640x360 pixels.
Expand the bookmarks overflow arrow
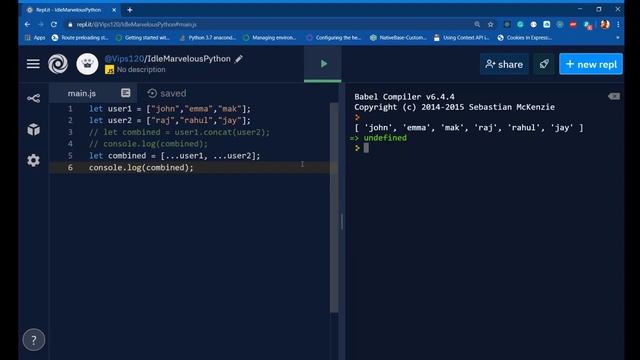tap(618, 38)
